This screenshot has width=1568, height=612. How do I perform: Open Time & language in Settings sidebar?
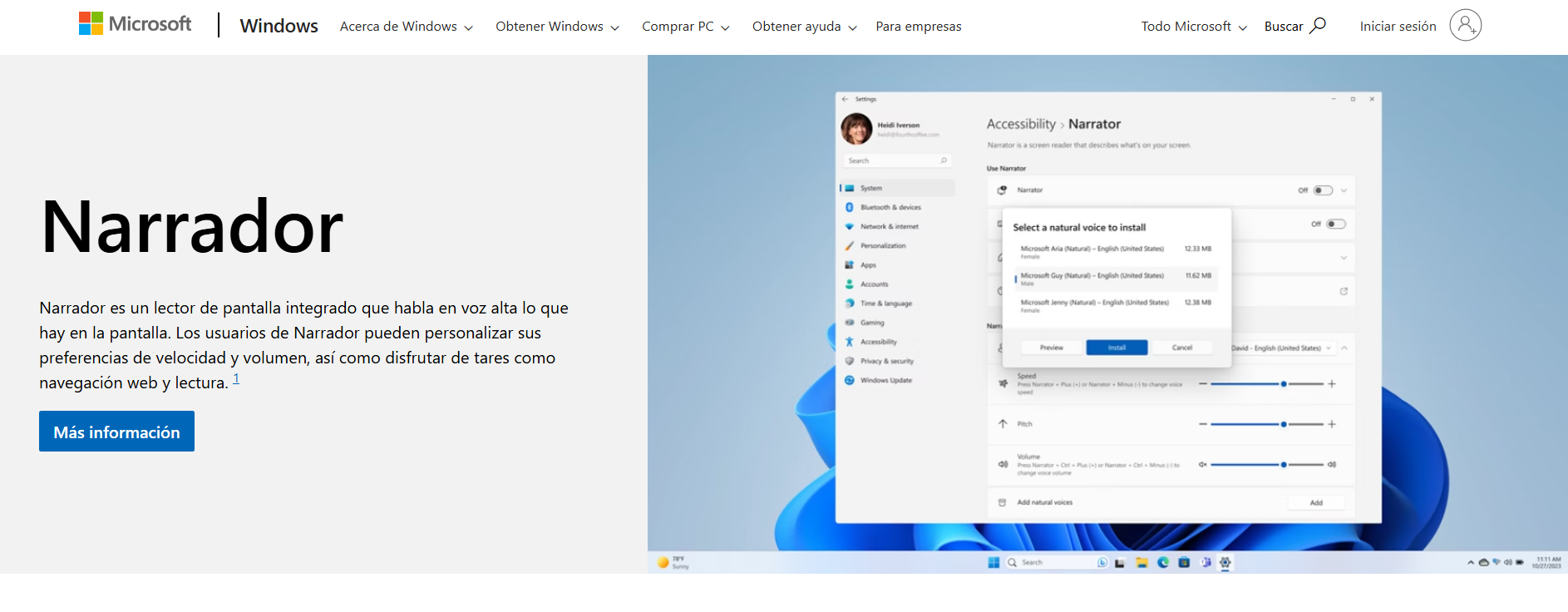point(885,304)
